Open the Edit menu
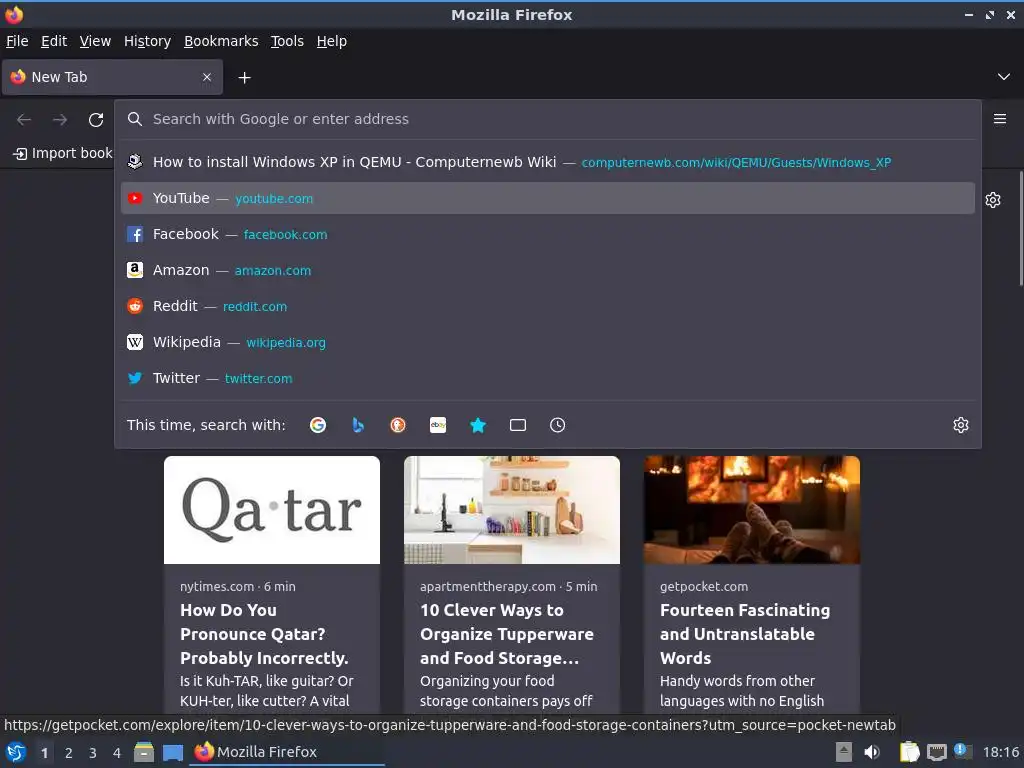Viewport: 1024px width, 768px height. [x=54, y=41]
